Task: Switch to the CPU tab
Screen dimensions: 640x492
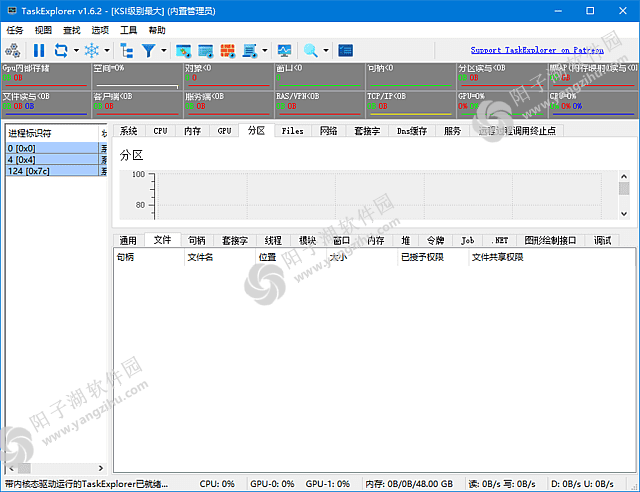Action: coord(160,131)
